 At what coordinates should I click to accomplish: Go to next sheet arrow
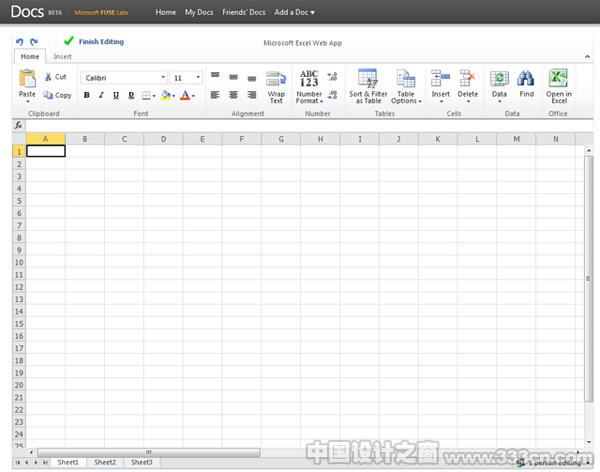[x=36, y=463]
